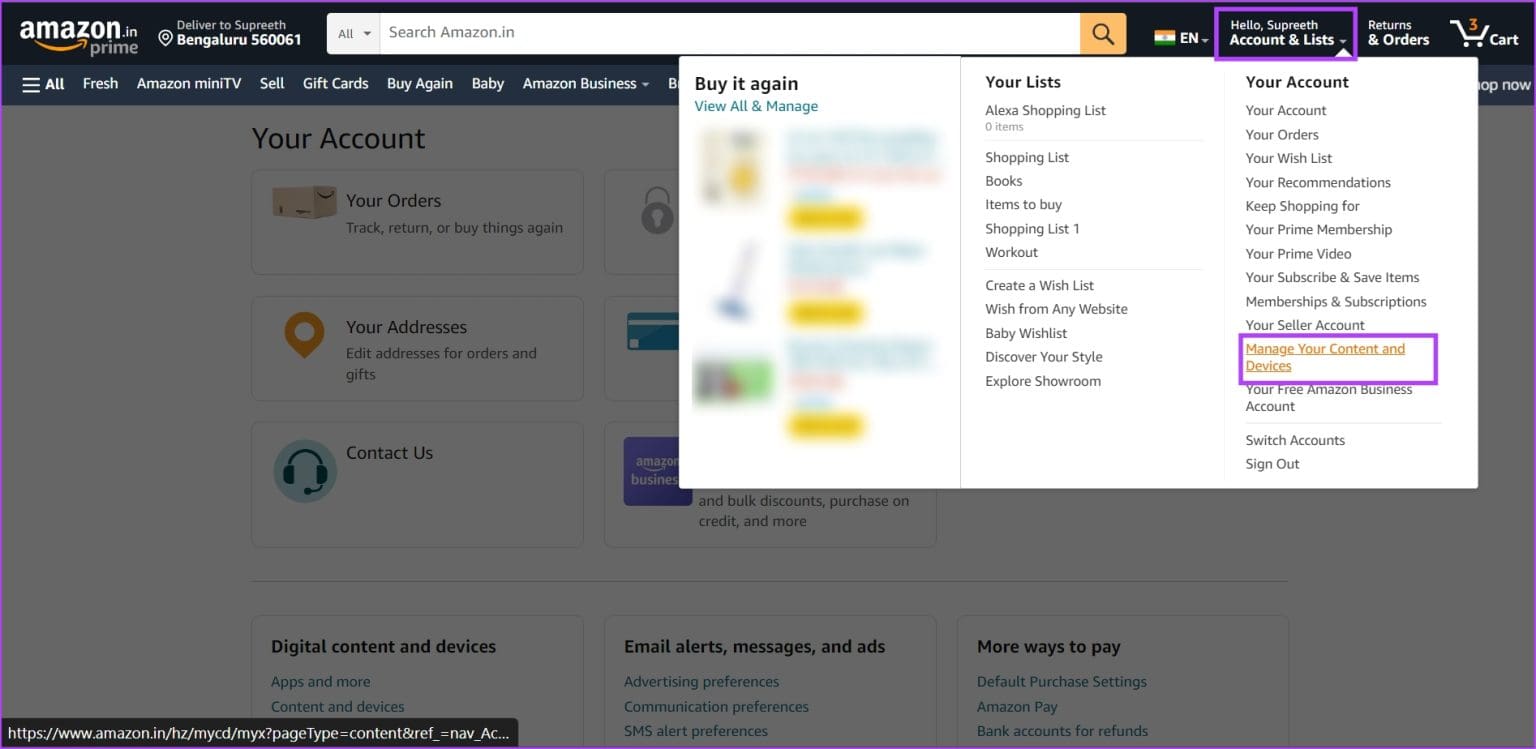Click Discover Your Style

tap(1043, 357)
